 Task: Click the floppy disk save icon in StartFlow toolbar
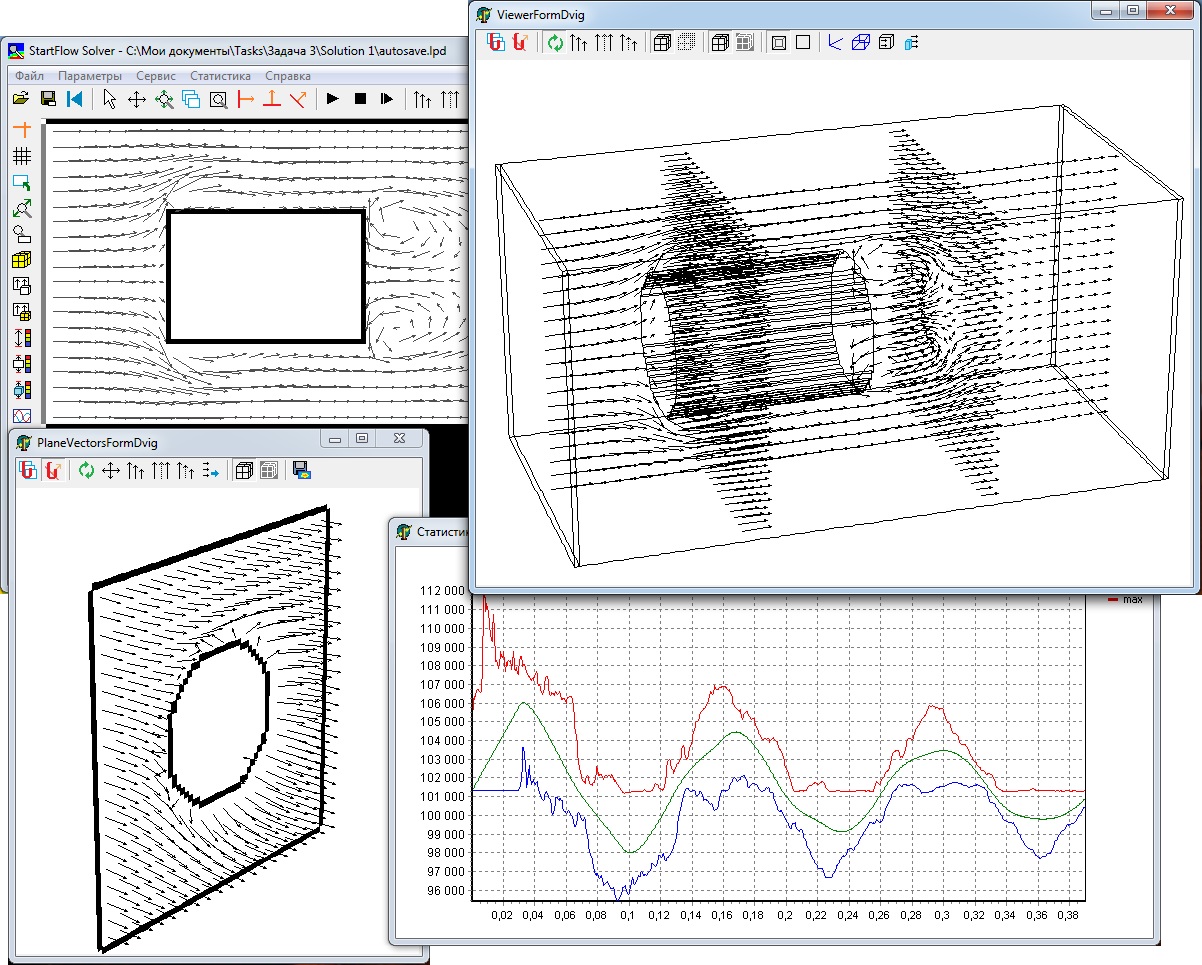(47, 99)
